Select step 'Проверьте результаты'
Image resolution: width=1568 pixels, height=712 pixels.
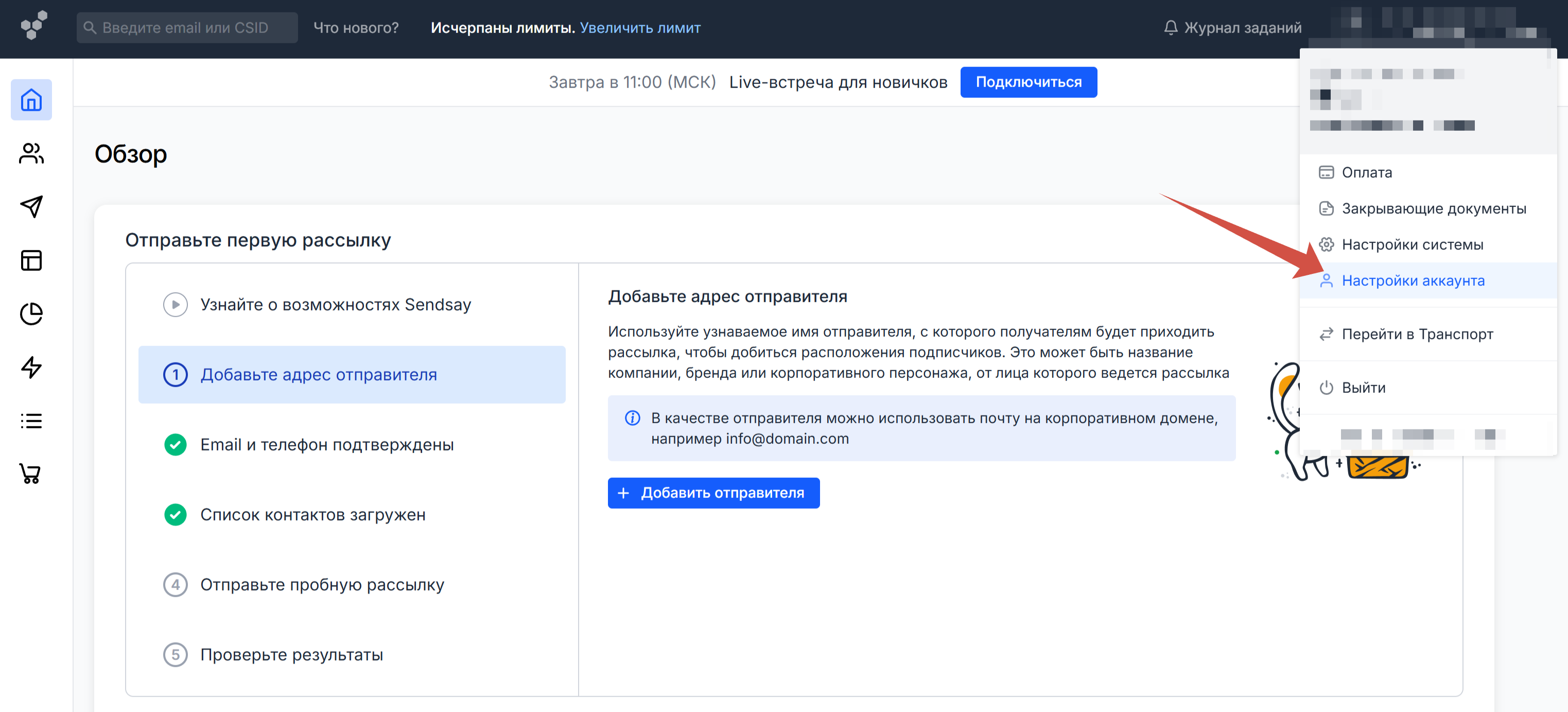click(x=291, y=655)
